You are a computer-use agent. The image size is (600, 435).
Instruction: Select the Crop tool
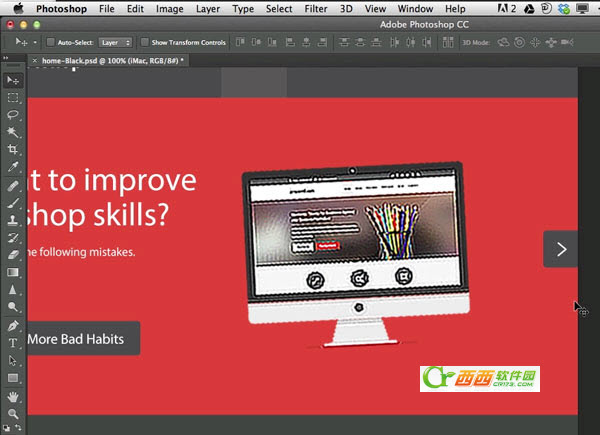13,149
